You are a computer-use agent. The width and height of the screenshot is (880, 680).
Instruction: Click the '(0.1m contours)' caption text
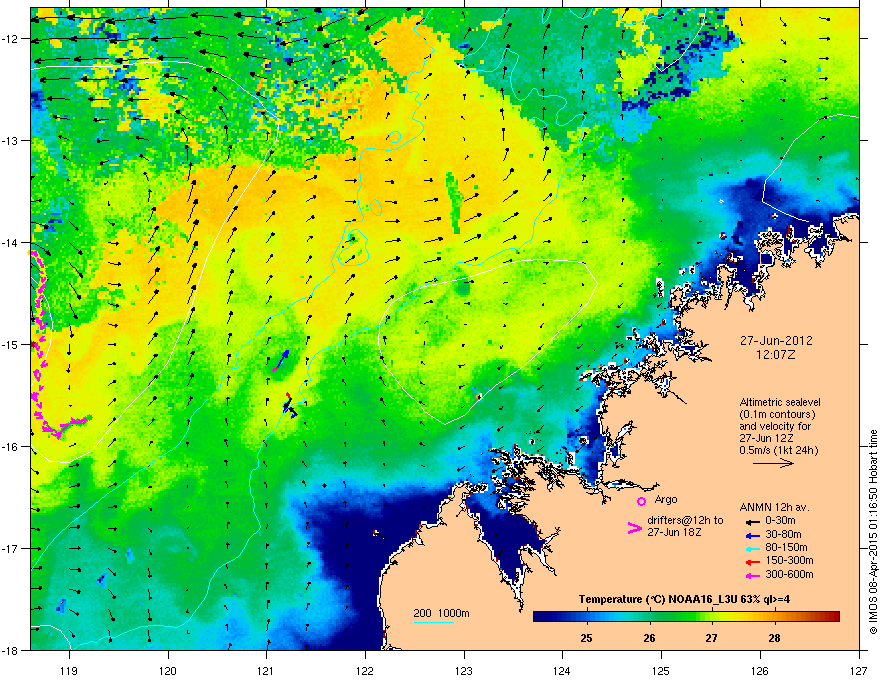point(777,414)
